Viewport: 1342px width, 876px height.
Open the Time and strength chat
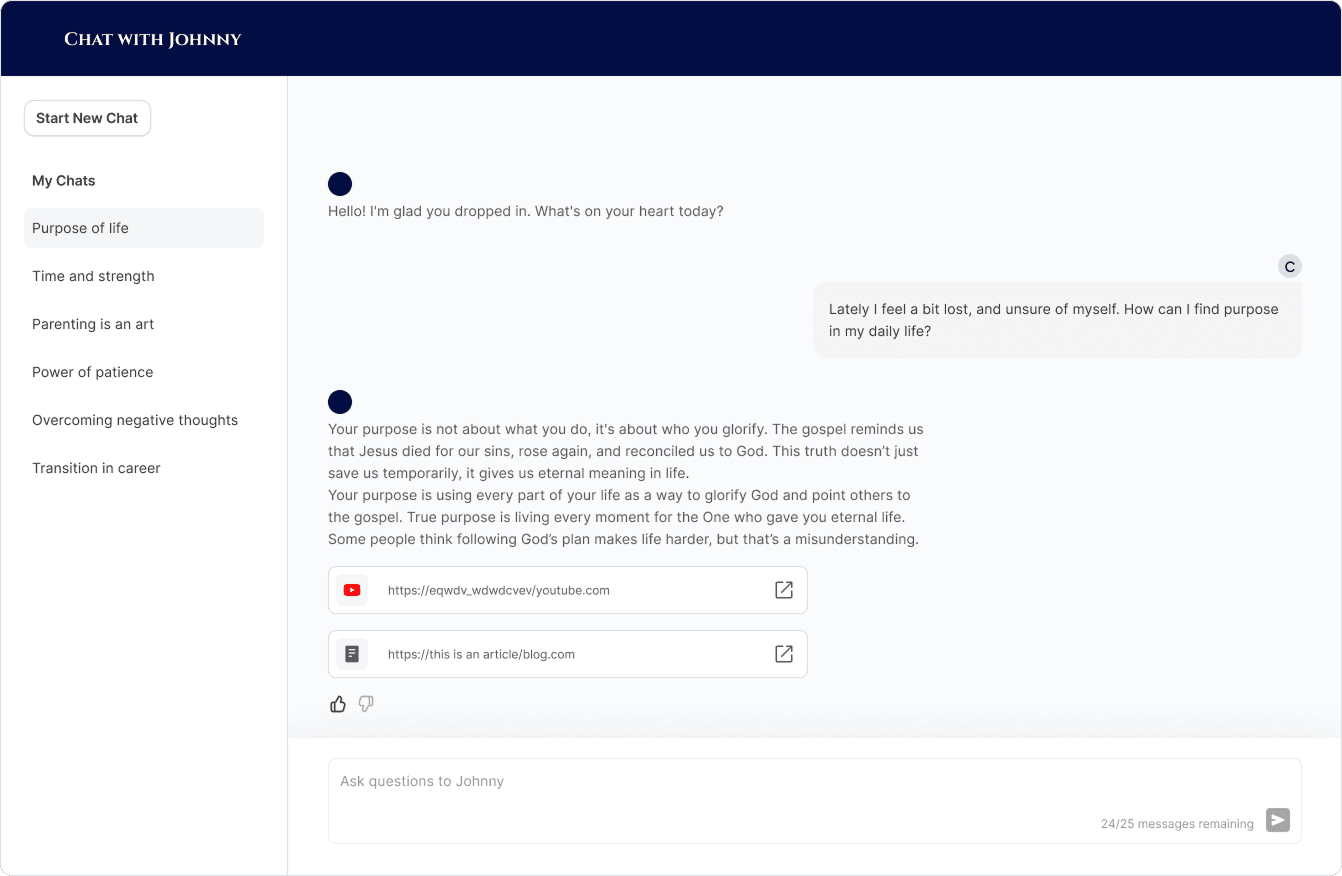pyautogui.click(x=144, y=276)
